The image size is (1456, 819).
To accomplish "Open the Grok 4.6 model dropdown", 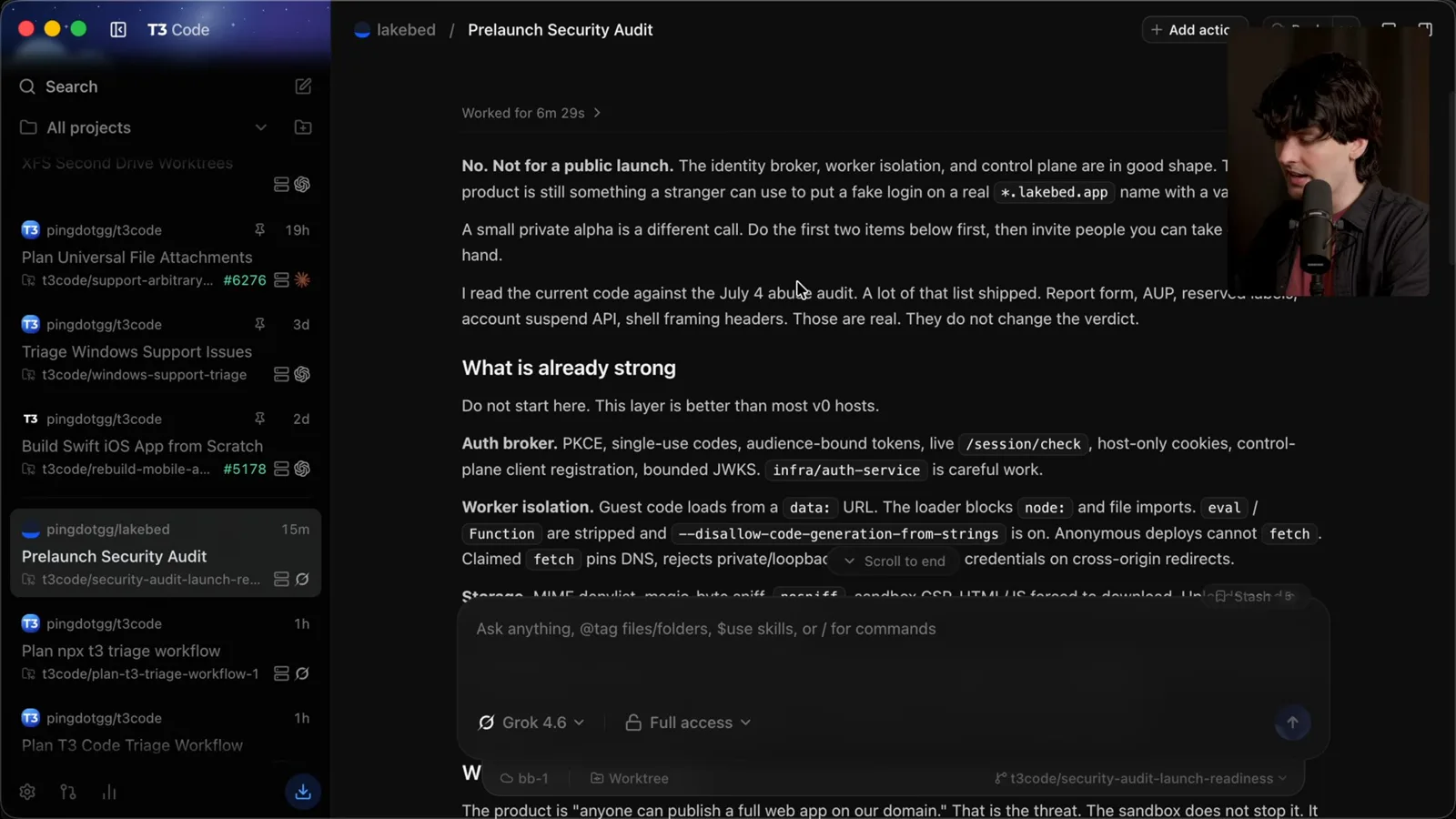I will [531, 723].
